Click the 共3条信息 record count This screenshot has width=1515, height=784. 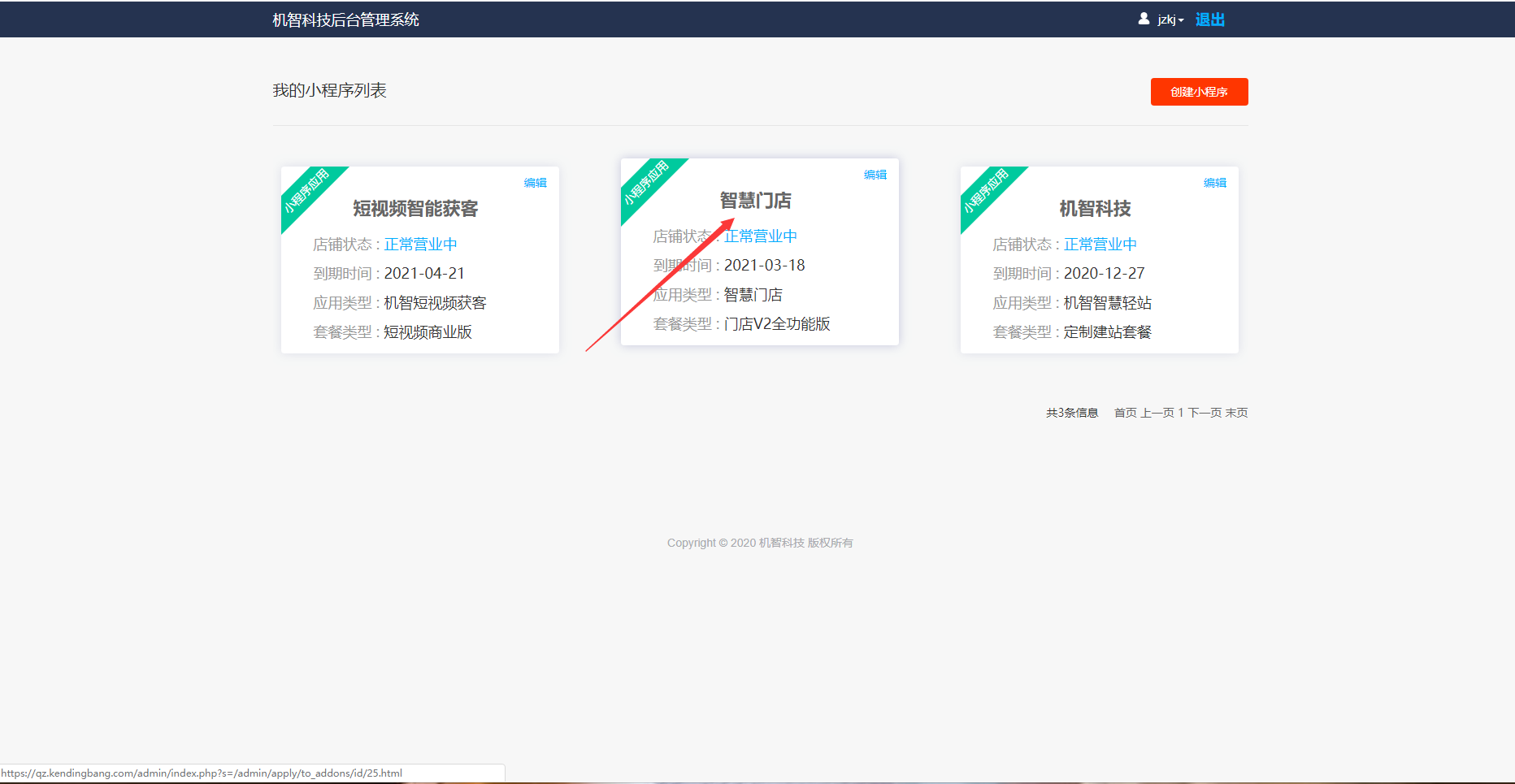[x=1071, y=413]
